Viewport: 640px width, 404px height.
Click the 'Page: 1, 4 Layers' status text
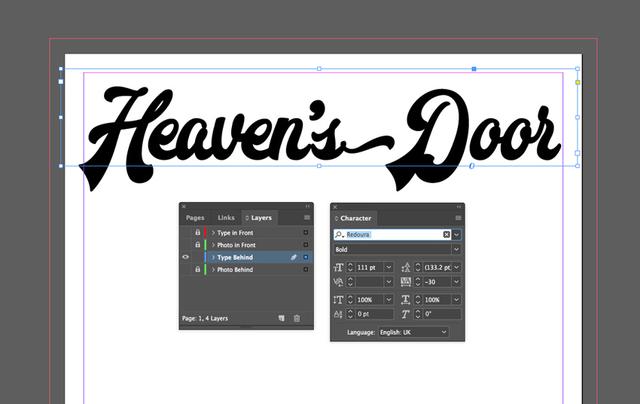[x=205, y=318]
